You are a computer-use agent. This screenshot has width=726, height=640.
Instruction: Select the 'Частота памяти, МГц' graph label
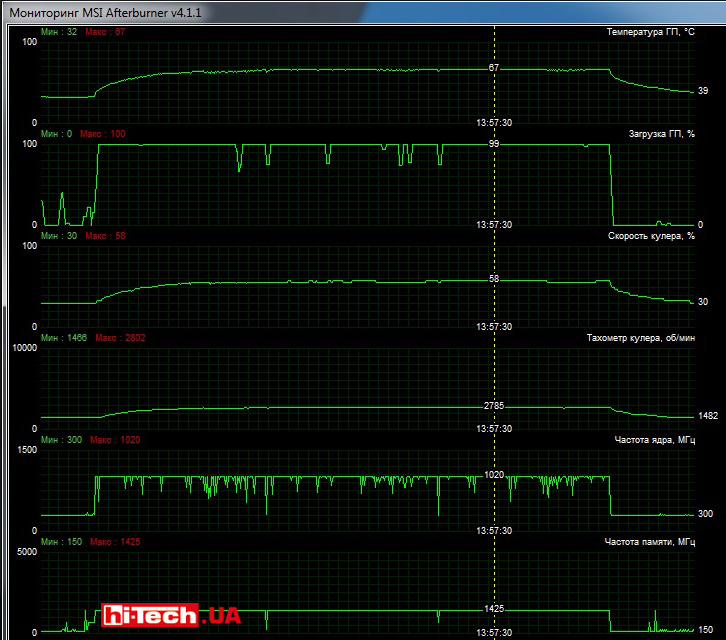(650, 542)
